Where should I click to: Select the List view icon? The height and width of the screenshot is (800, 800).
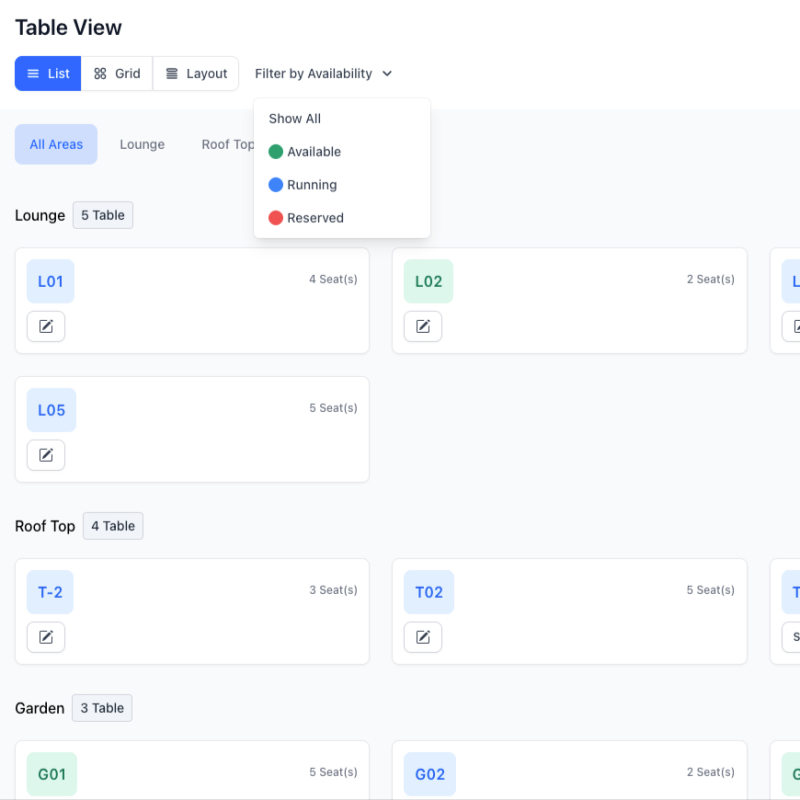47,73
